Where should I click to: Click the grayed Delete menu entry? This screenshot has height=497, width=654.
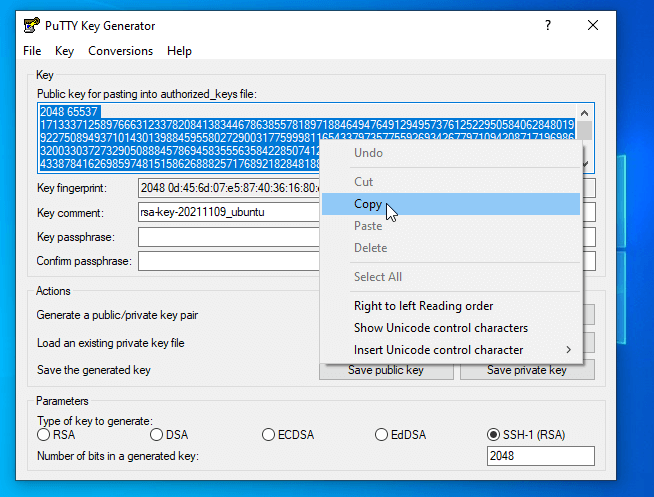click(x=451, y=248)
